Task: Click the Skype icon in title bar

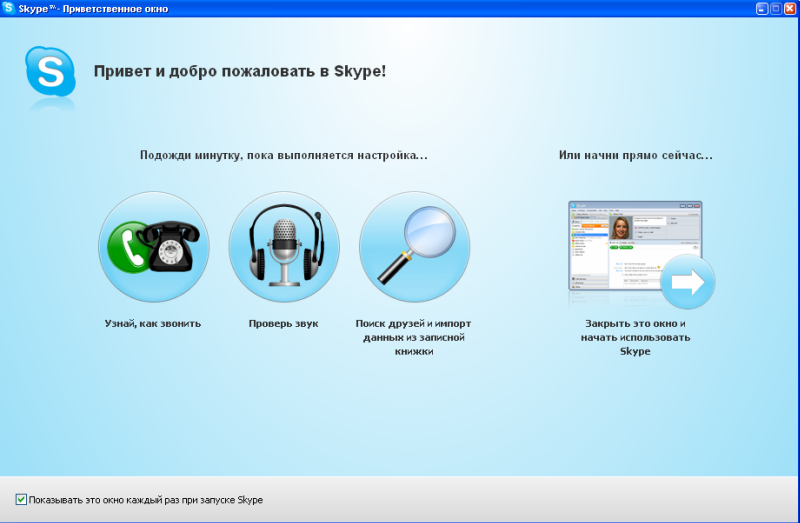Action: pyautogui.click(x=8, y=8)
